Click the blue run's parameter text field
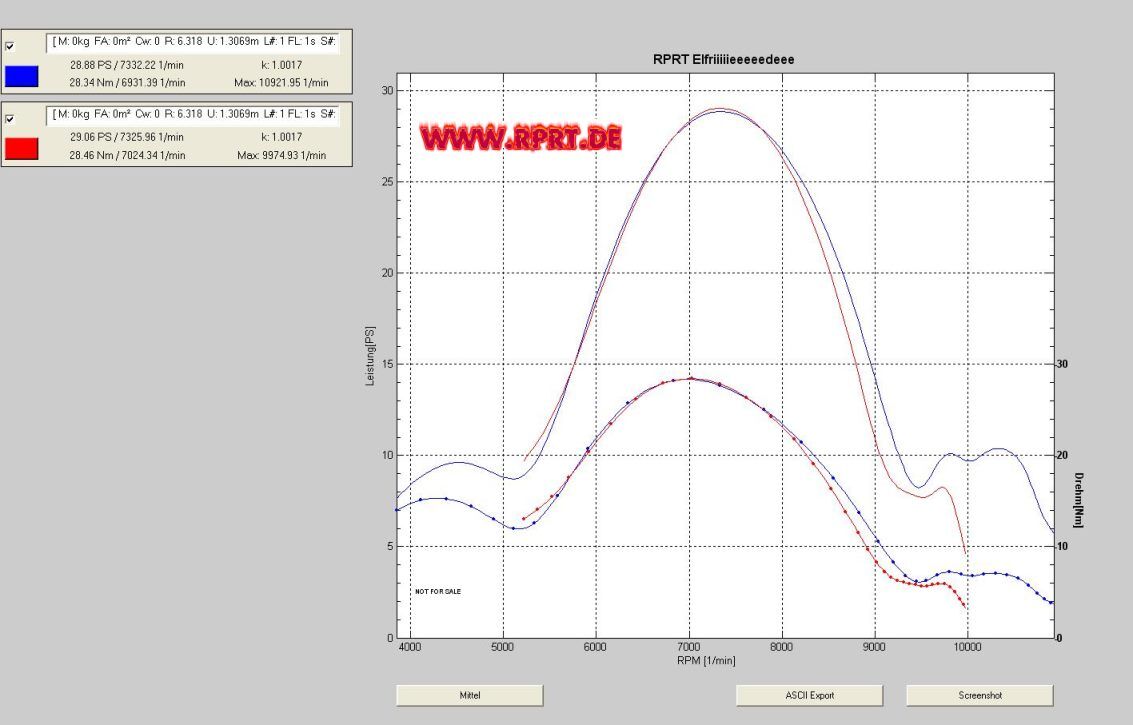This screenshot has height=725, width=1133. pos(194,43)
